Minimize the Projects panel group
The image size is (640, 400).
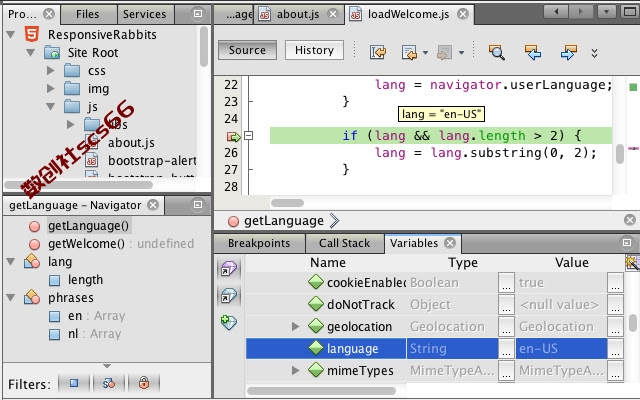198,14
